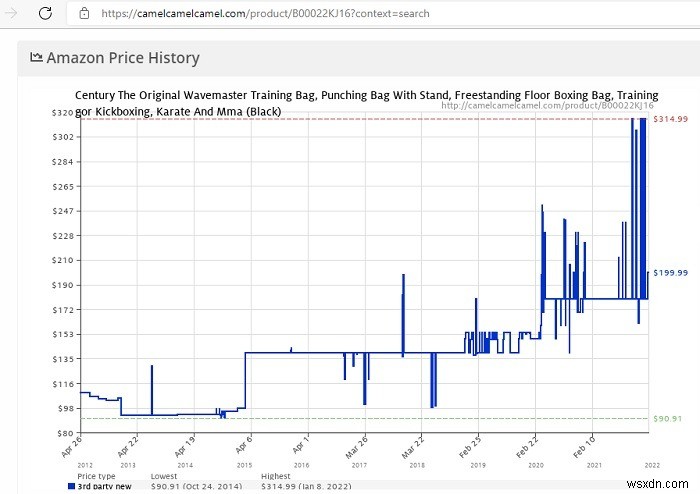Click the "Price type" column header
700x494 pixels.
96,476
